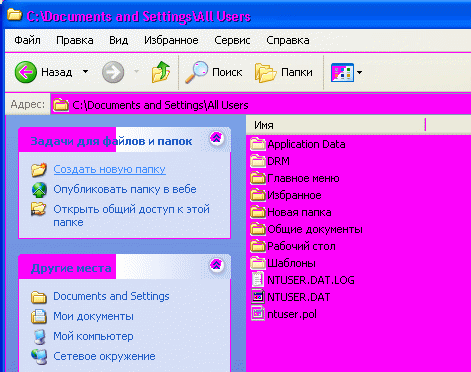
Task: Open the Сетевое окружение link
Action: coord(104,356)
